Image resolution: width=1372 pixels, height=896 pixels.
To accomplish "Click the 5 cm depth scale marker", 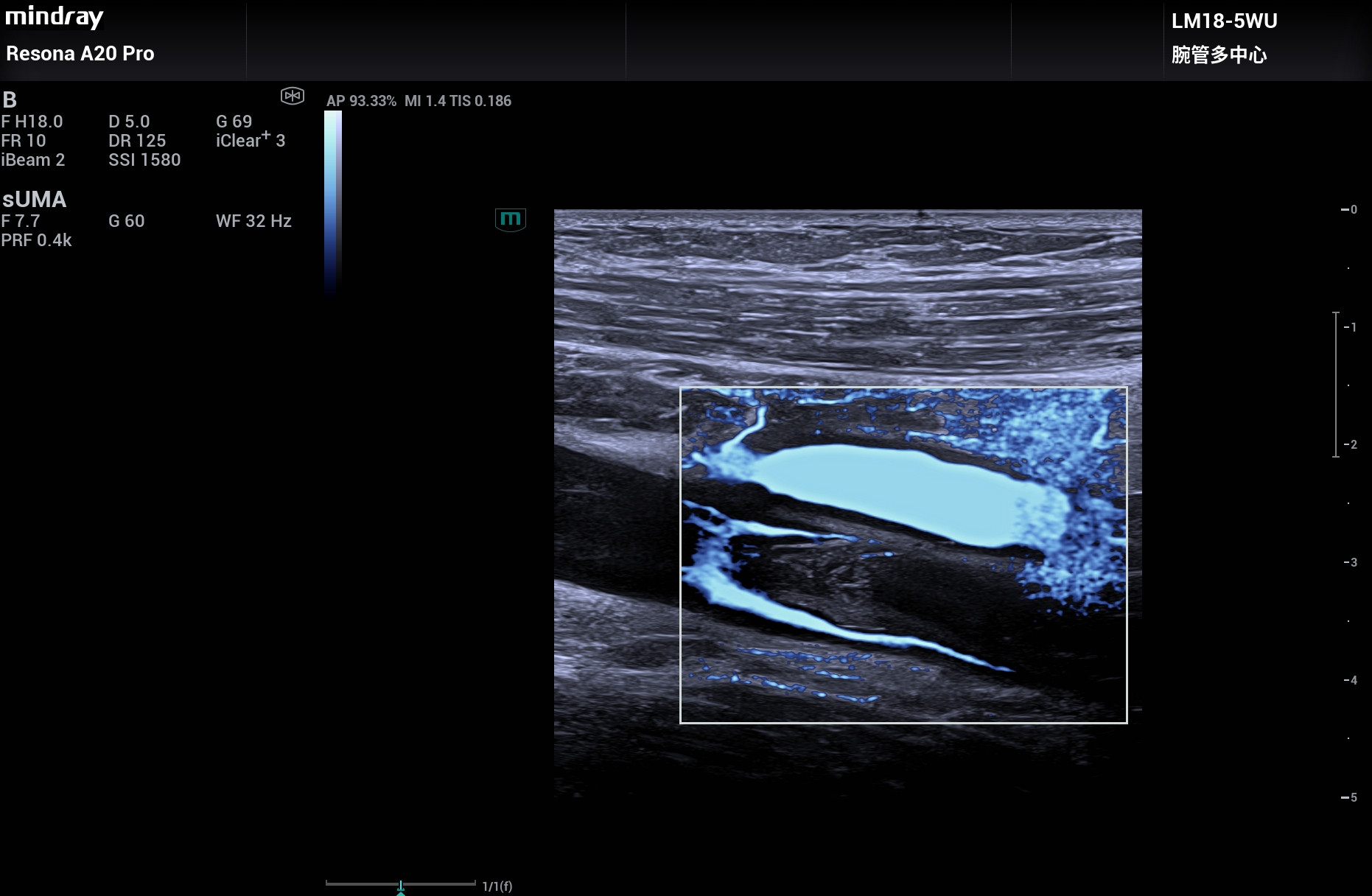I will (1350, 797).
